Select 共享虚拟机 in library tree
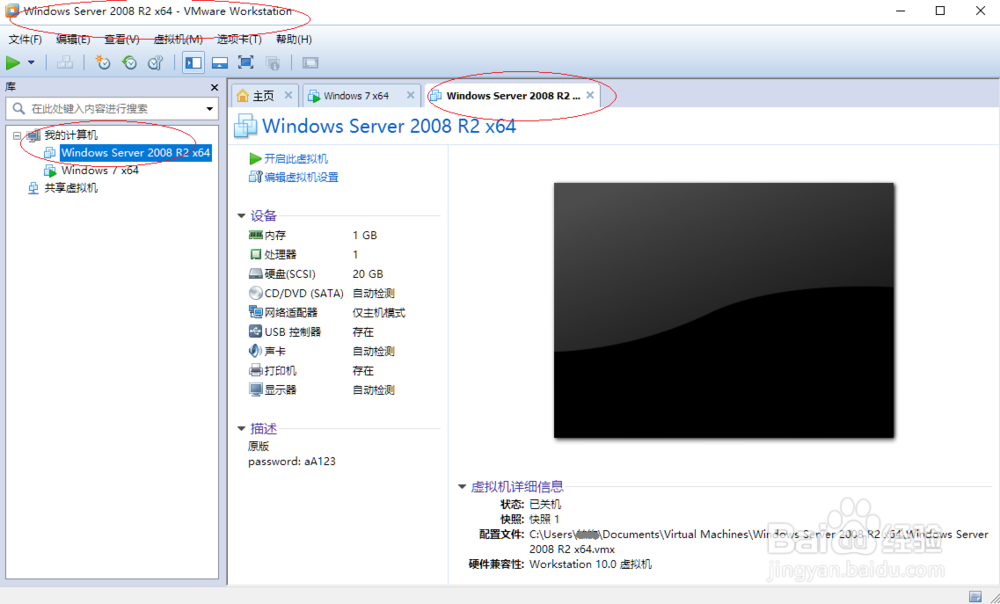 click(71, 188)
